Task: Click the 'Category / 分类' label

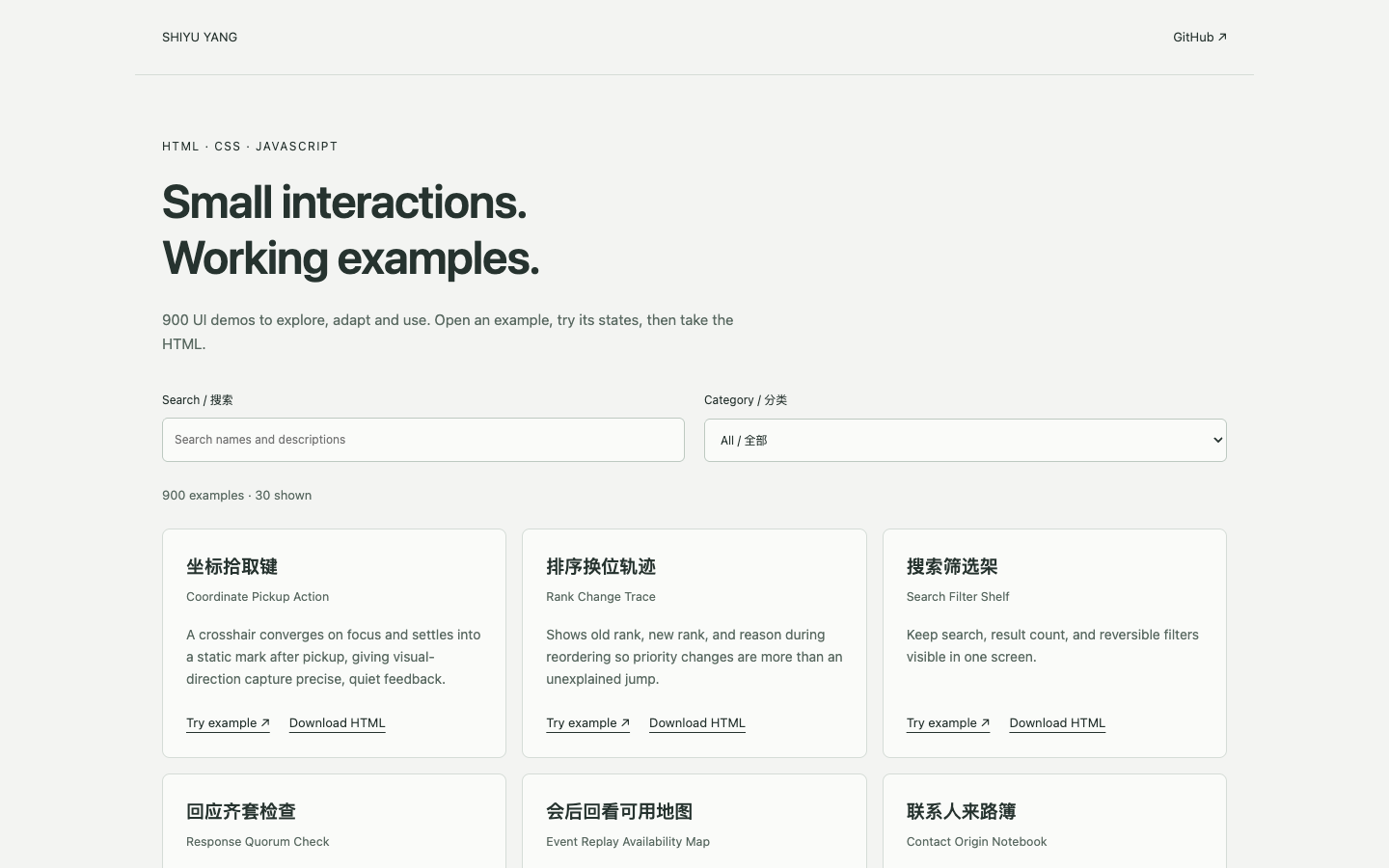Action: tap(746, 400)
